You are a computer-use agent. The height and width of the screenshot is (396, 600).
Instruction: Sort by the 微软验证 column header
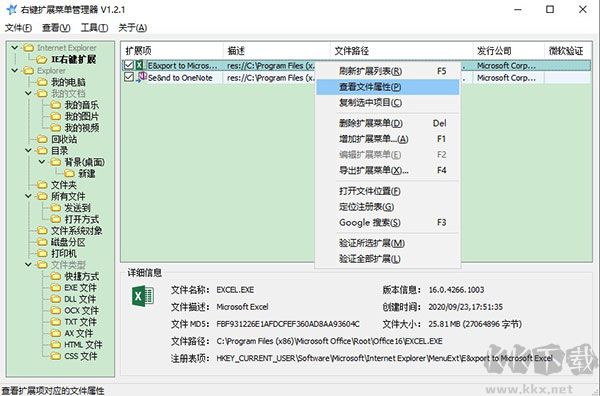567,51
